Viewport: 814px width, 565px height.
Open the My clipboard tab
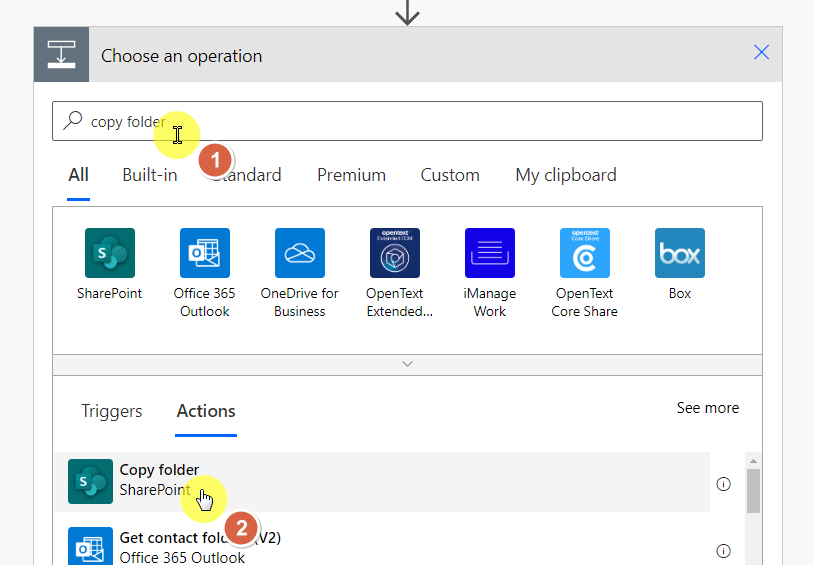pos(566,175)
